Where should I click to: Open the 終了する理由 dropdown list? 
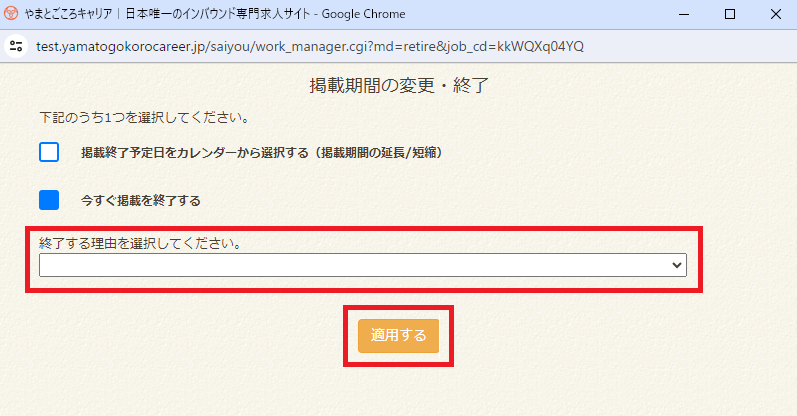click(362, 265)
